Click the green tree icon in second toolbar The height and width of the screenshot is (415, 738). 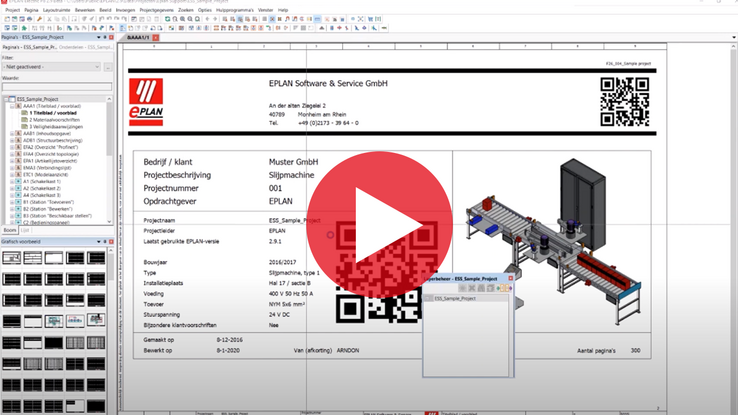click(24, 28)
